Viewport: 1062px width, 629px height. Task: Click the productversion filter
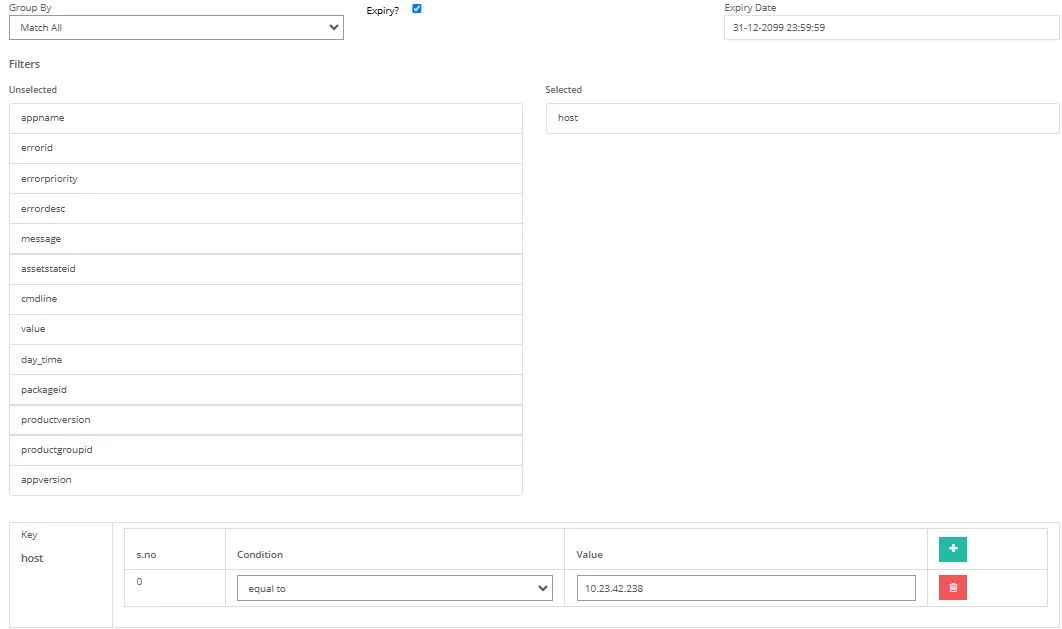tap(265, 420)
